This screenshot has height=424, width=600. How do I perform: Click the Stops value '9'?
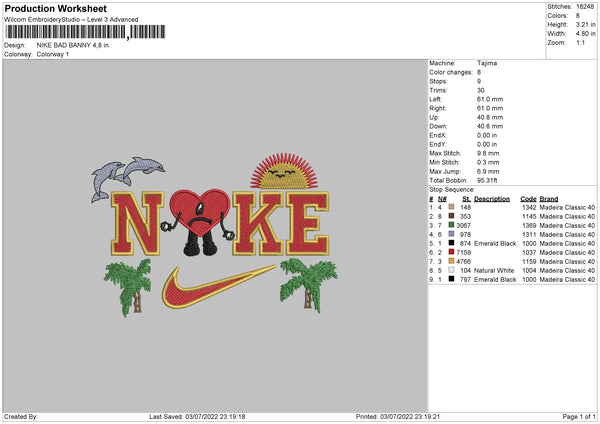(479, 81)
